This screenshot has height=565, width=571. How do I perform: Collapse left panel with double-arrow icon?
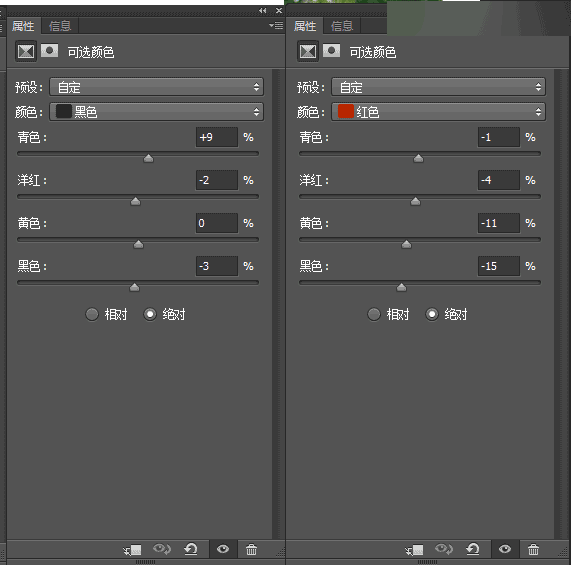click(x=263, y=11)
